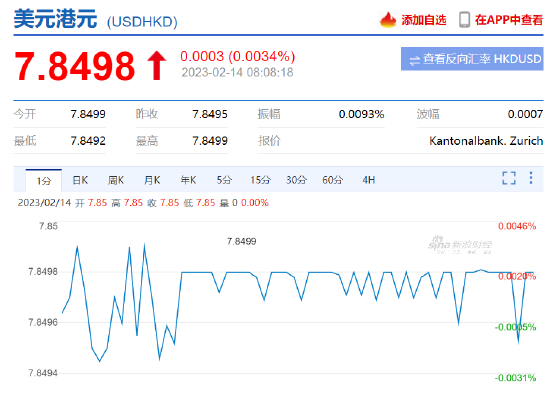Click 在APP中查看 link
Viewport: 550px width, 394px height.
(509, 20)
